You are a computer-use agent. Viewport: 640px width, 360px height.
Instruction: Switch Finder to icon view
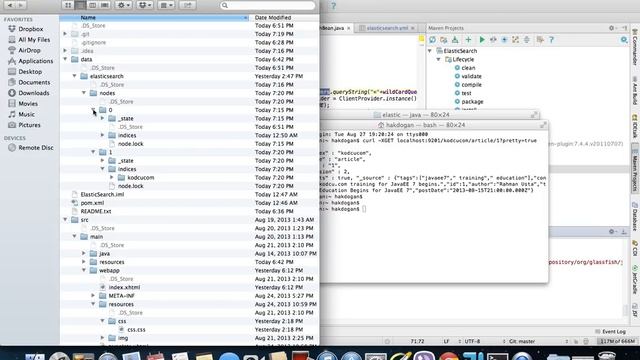click(x=68, y=5)
